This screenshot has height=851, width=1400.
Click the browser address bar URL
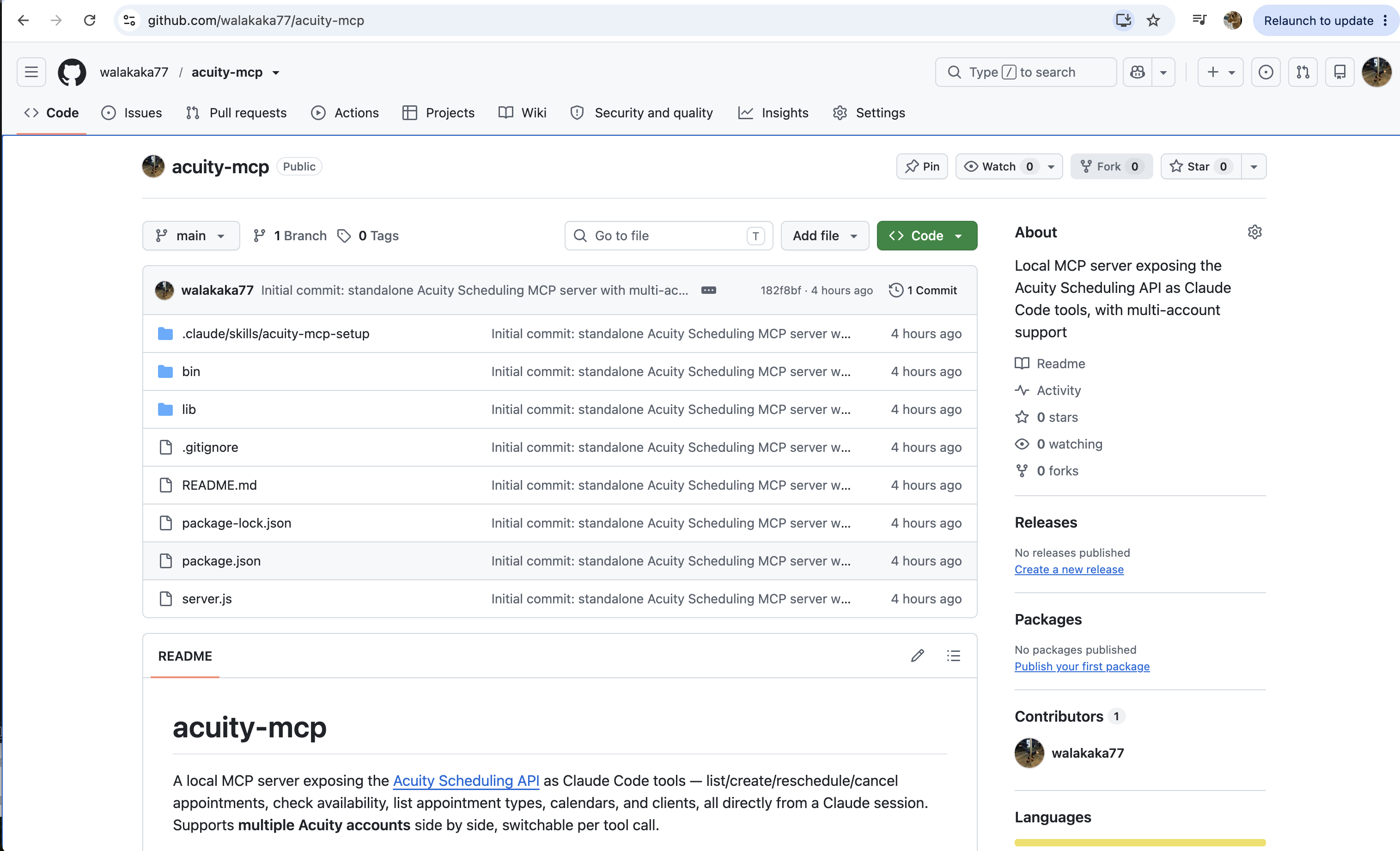256,20
